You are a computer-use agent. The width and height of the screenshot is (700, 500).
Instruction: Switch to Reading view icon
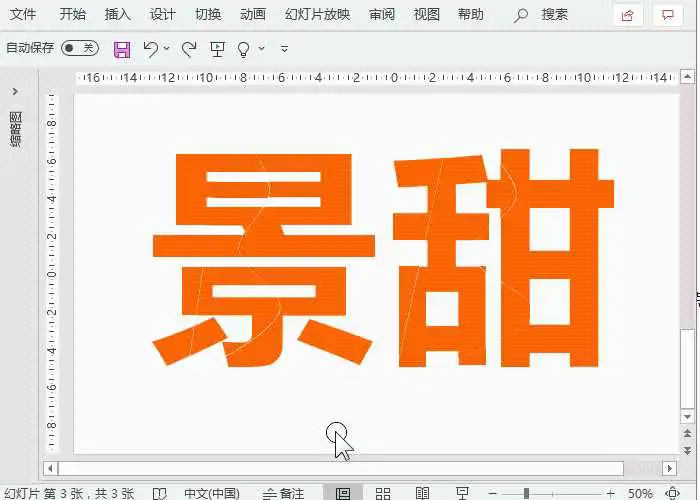[x=422, y=493]
